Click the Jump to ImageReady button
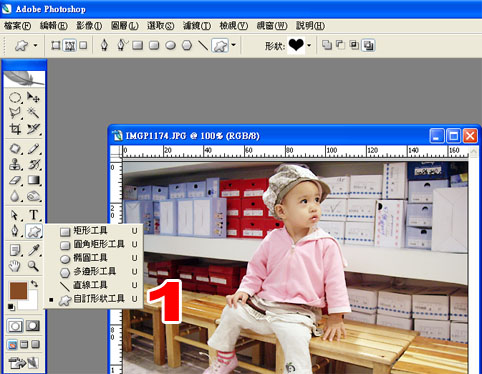 point(24,363)
